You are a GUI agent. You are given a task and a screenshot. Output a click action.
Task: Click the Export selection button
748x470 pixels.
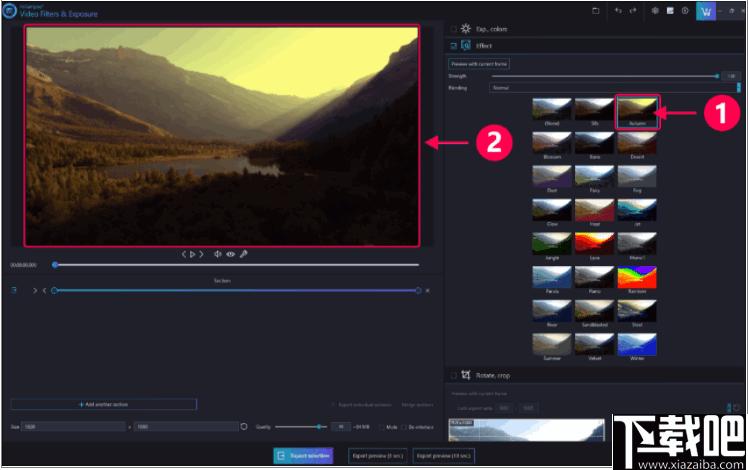click(303, 456)
